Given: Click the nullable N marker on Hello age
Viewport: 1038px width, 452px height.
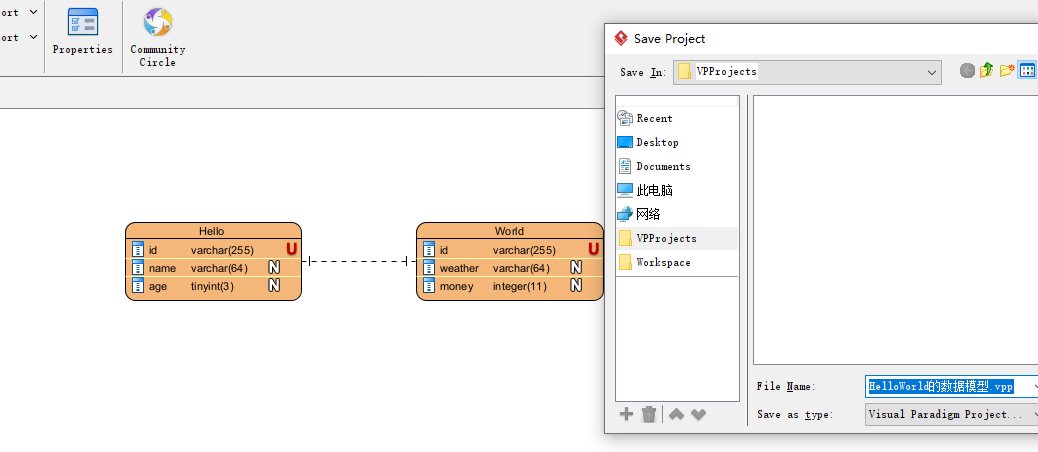Looking at the screenshot, I should click(273, 285).
